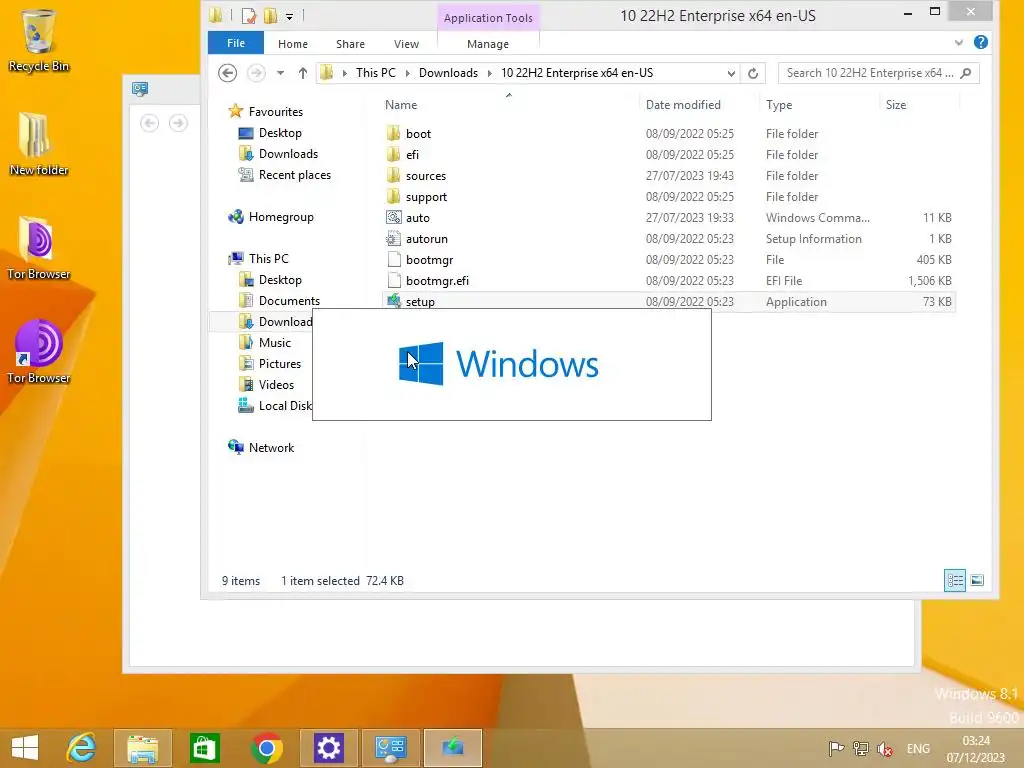This screenshot has width=1024, height=768.
Task: Go up one folder level
Action: 302,73
